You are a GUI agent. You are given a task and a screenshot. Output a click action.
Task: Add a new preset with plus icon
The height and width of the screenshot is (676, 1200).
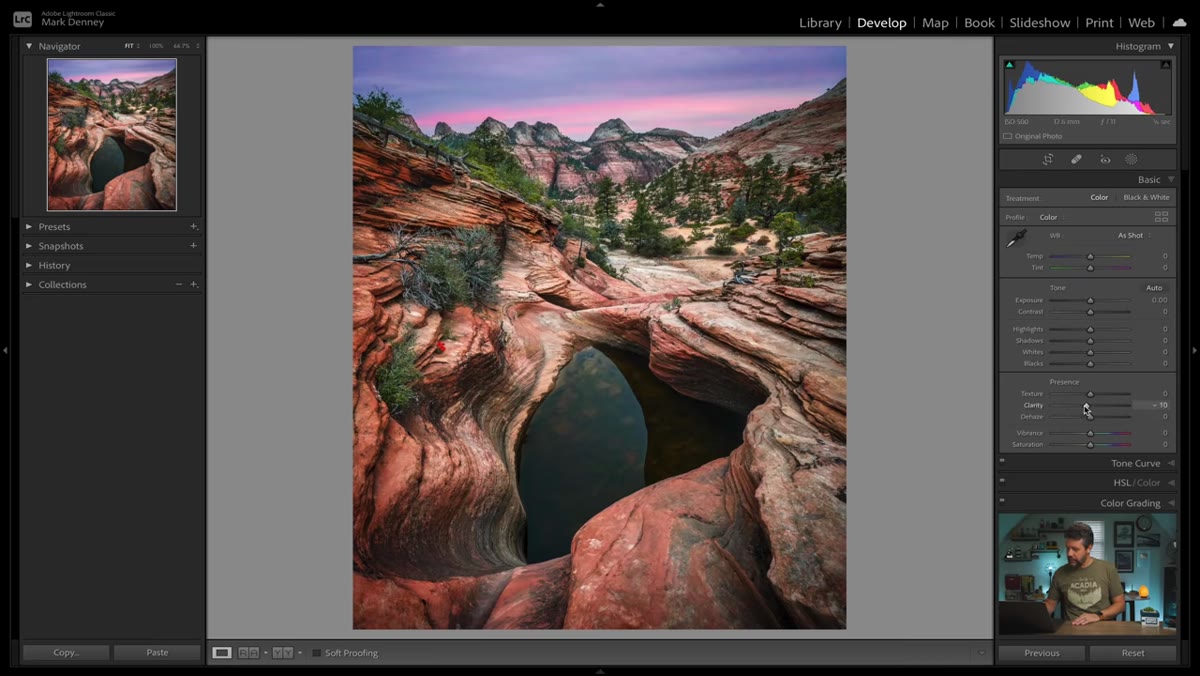point(194,227)
